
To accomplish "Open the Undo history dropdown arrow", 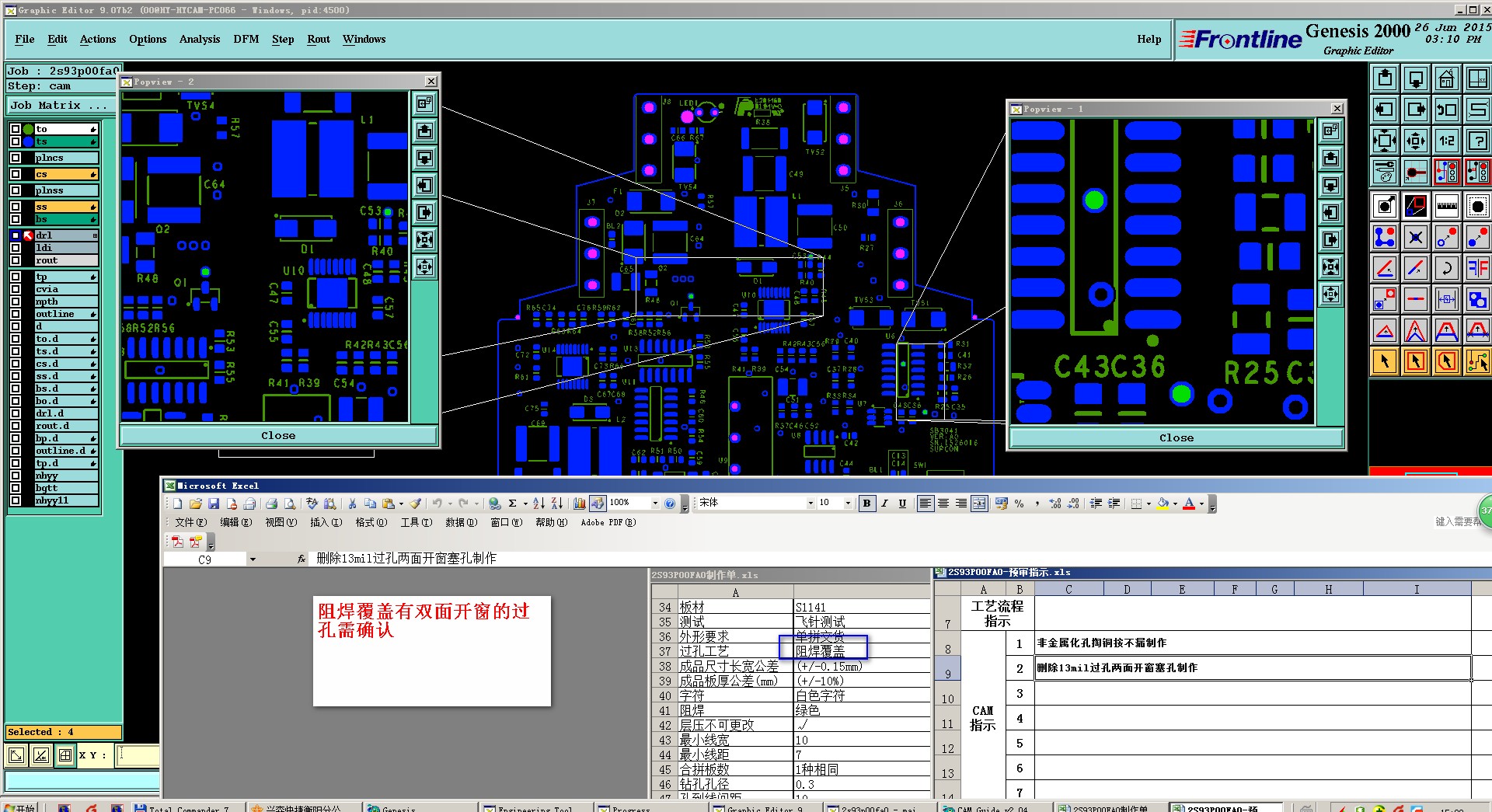I will pos(450,504).
